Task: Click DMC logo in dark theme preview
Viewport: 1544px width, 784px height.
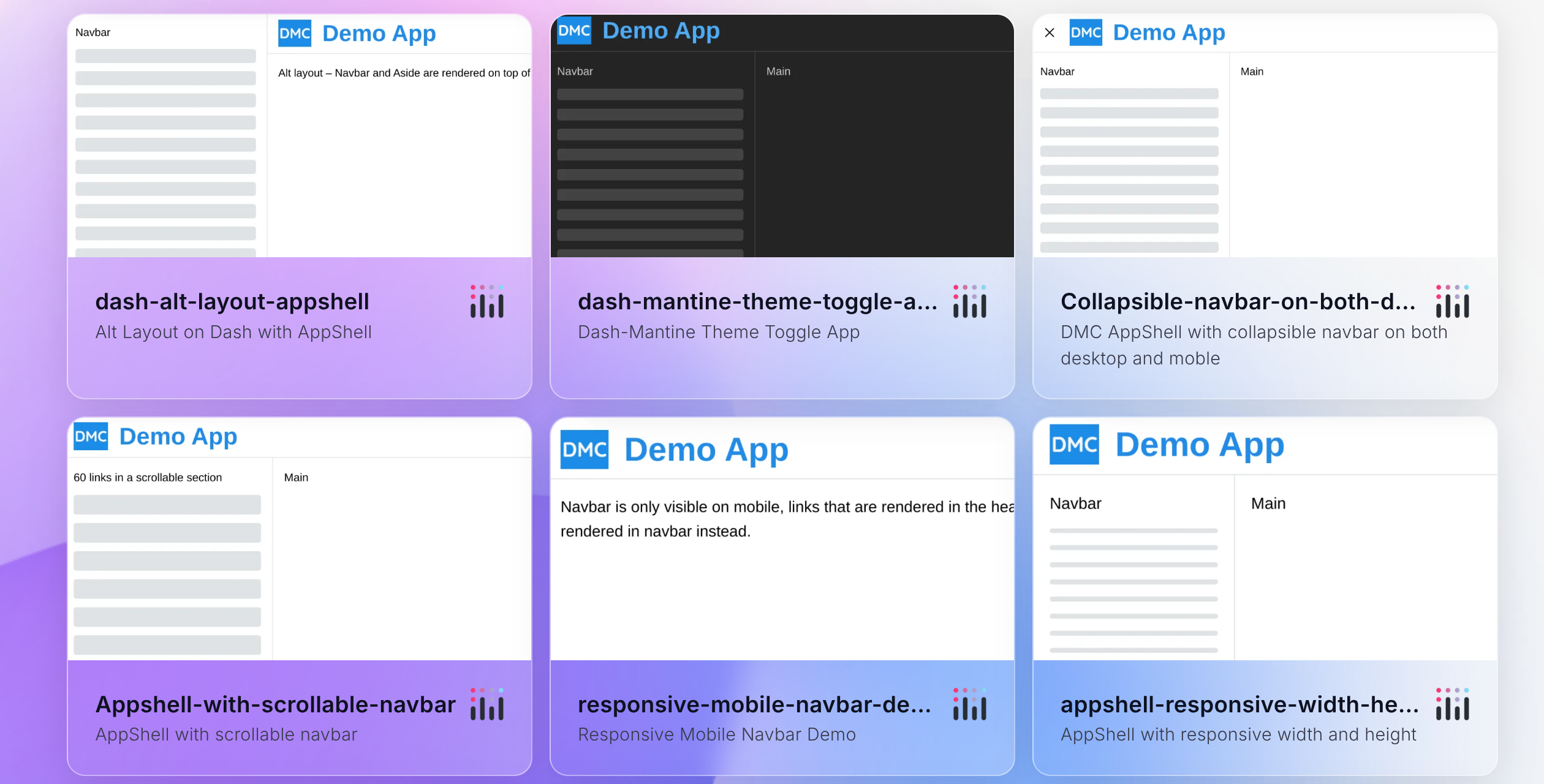Action: (x=574, y=31)
